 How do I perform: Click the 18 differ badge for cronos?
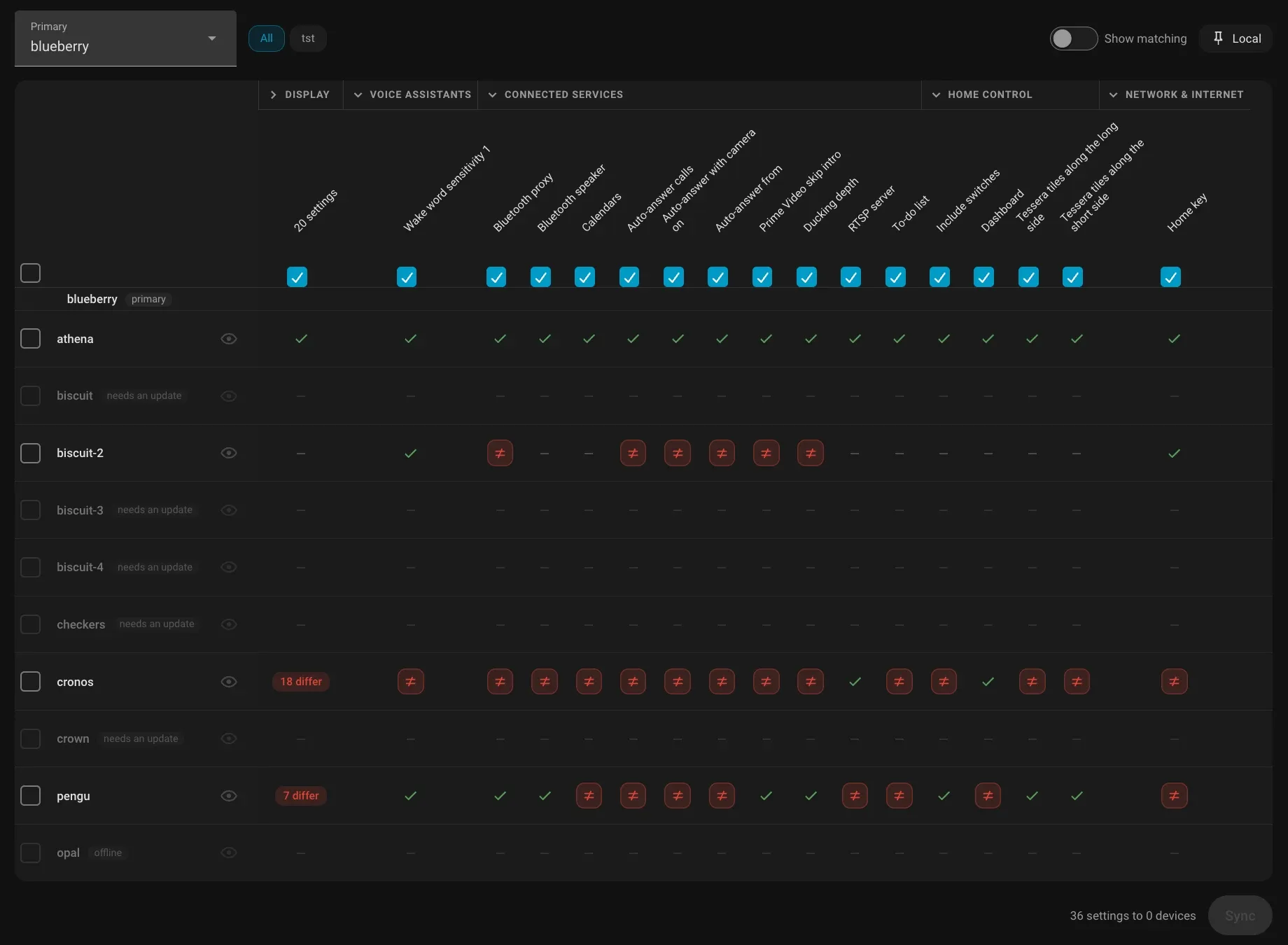coord(301,682)
